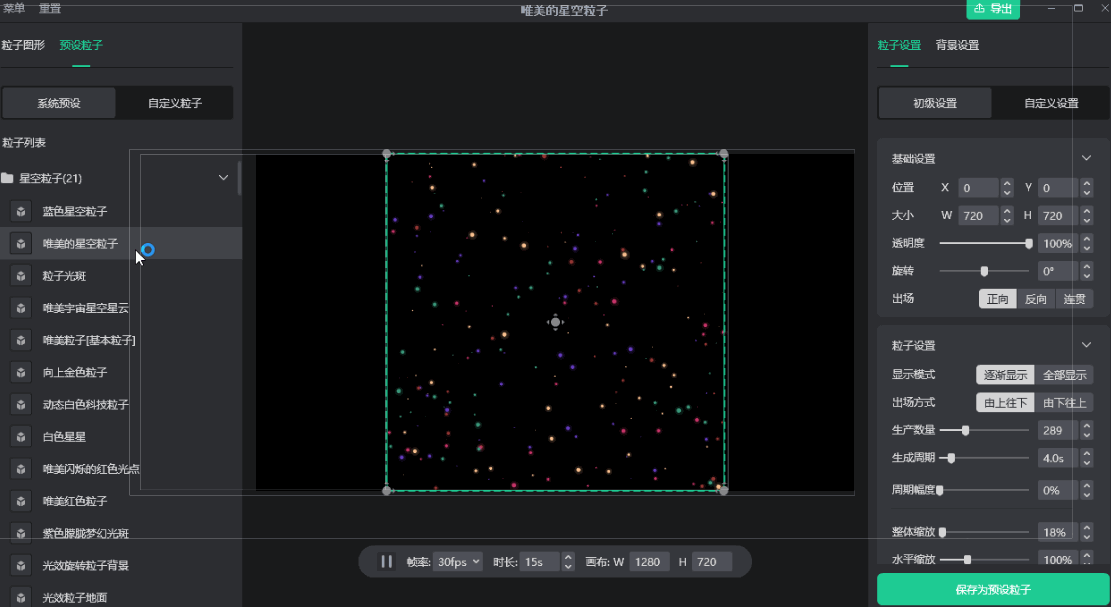Click the 蓝色星空粒子 preset icon
The height and width of the screenshot is (607, 1111).
coord(20,211)
